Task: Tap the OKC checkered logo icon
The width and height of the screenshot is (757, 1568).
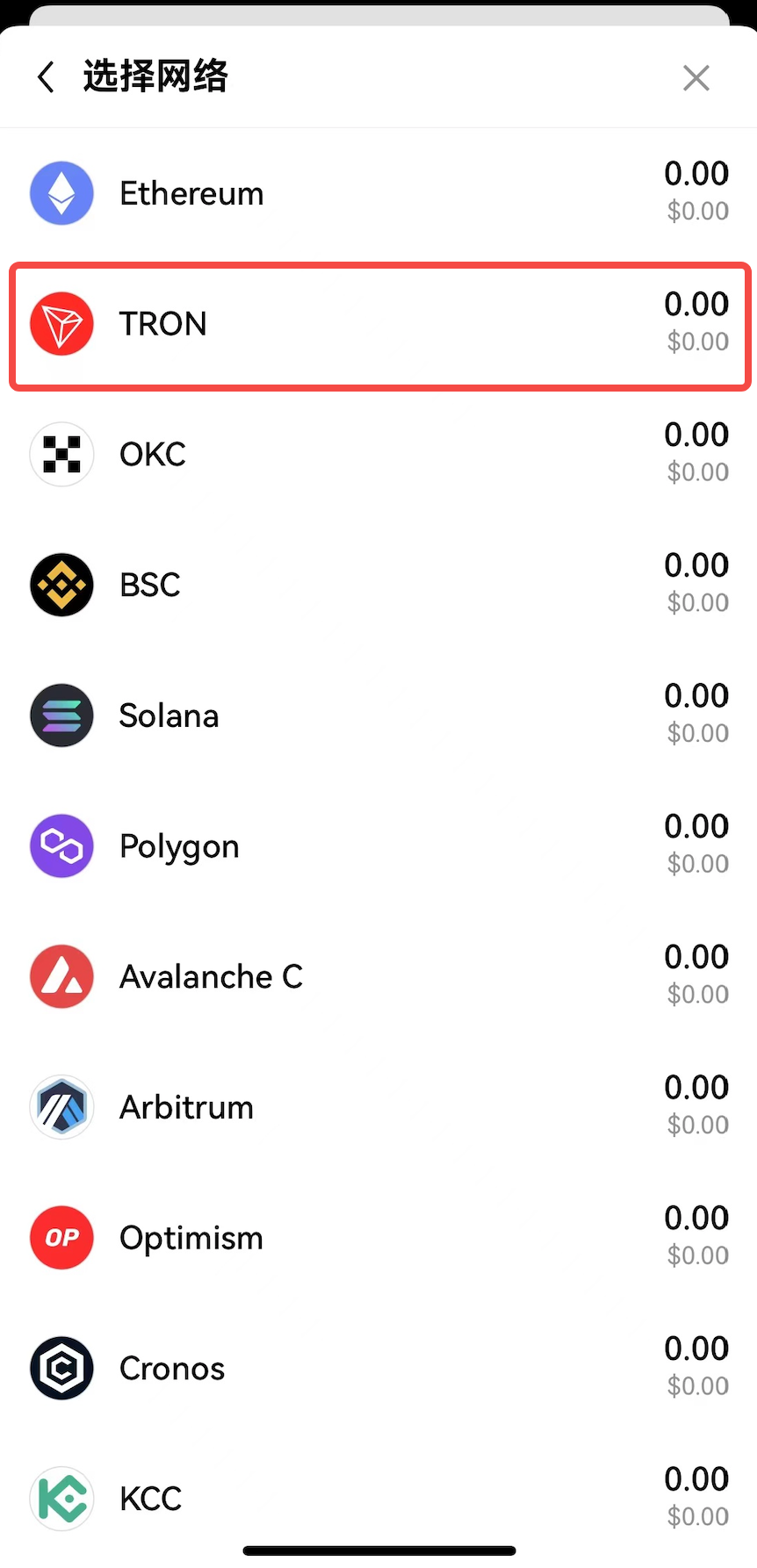Action: [x=61, y=454]
